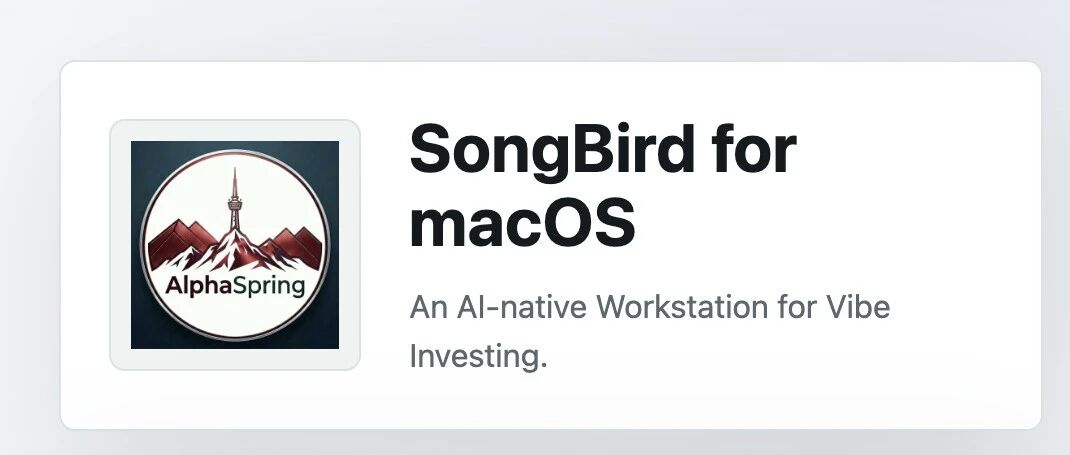This screenshot has height=455, width=1070.
Task: Click the AlphaSpring circular app logo
Action: tap(235, 244)
